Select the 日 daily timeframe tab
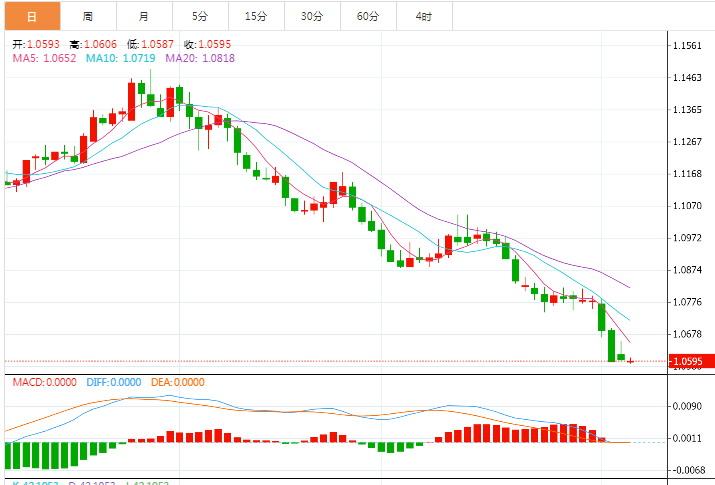The width and height of the screenshot is (715, 485). pos(32,16)
